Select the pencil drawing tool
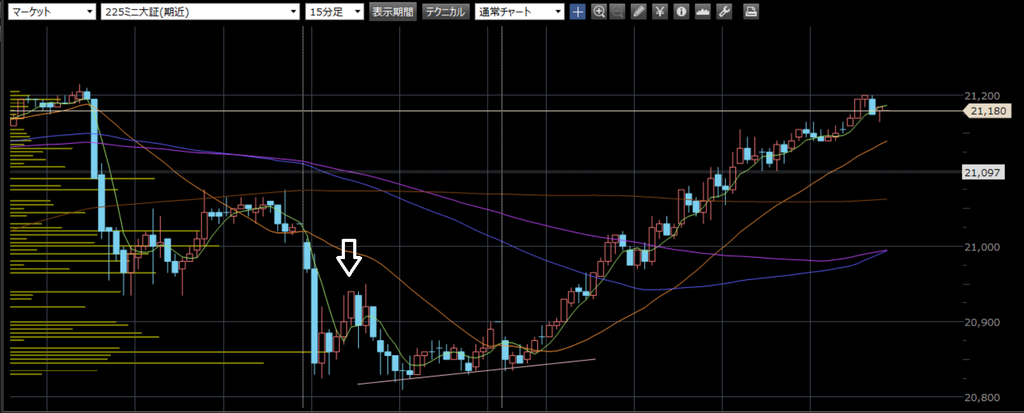 [x=639, y=12]
